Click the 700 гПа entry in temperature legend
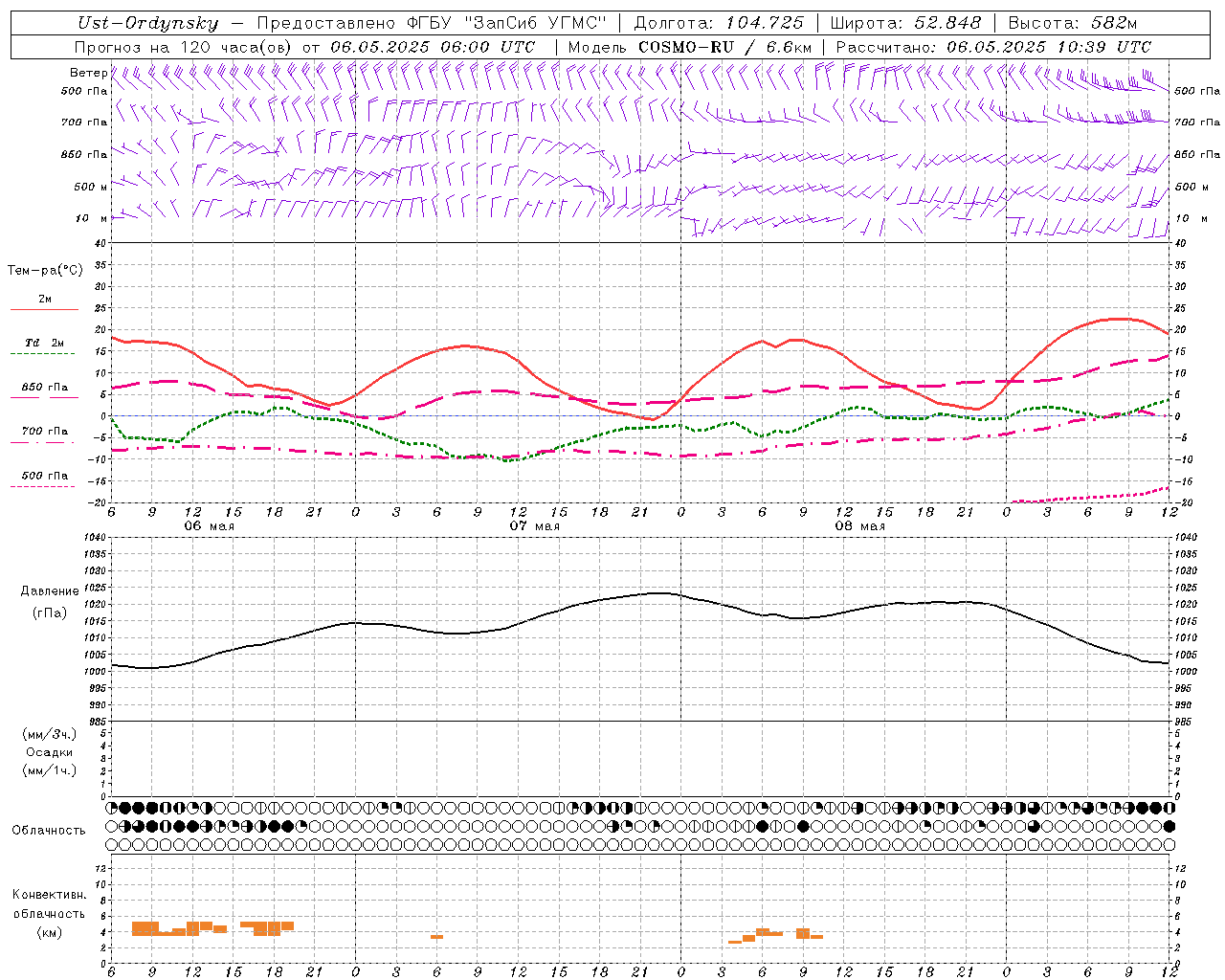1225x980 pixels. click(44, 431)
